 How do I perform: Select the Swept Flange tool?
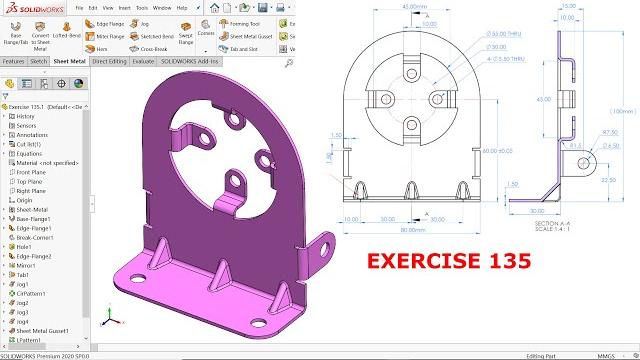[x=186, y=33]
